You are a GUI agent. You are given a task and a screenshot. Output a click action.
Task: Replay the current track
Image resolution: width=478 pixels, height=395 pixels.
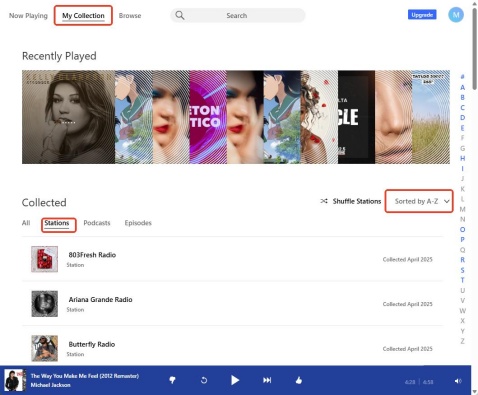tap(204, 380)
